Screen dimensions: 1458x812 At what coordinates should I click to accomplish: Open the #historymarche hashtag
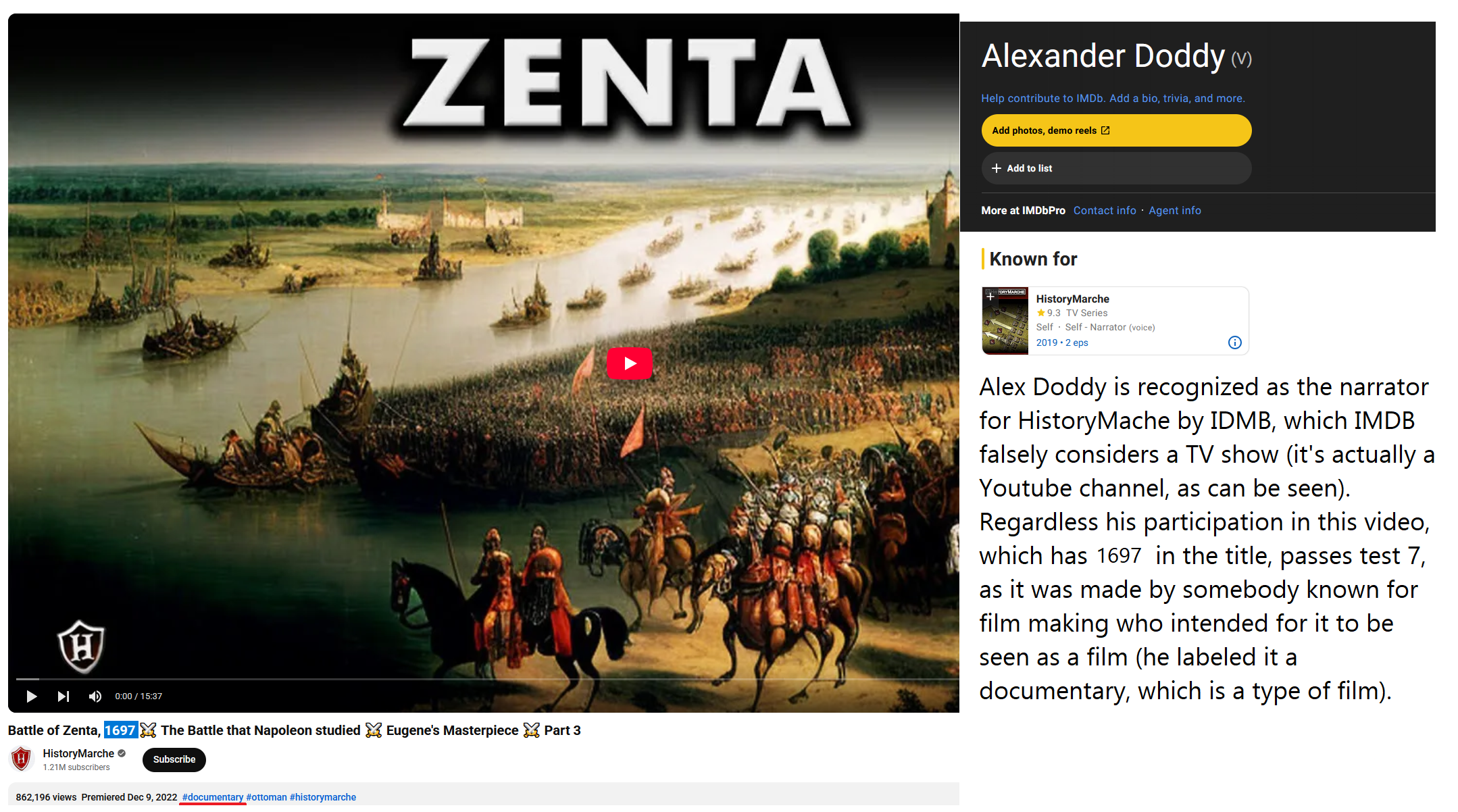(x=323, y=797)
